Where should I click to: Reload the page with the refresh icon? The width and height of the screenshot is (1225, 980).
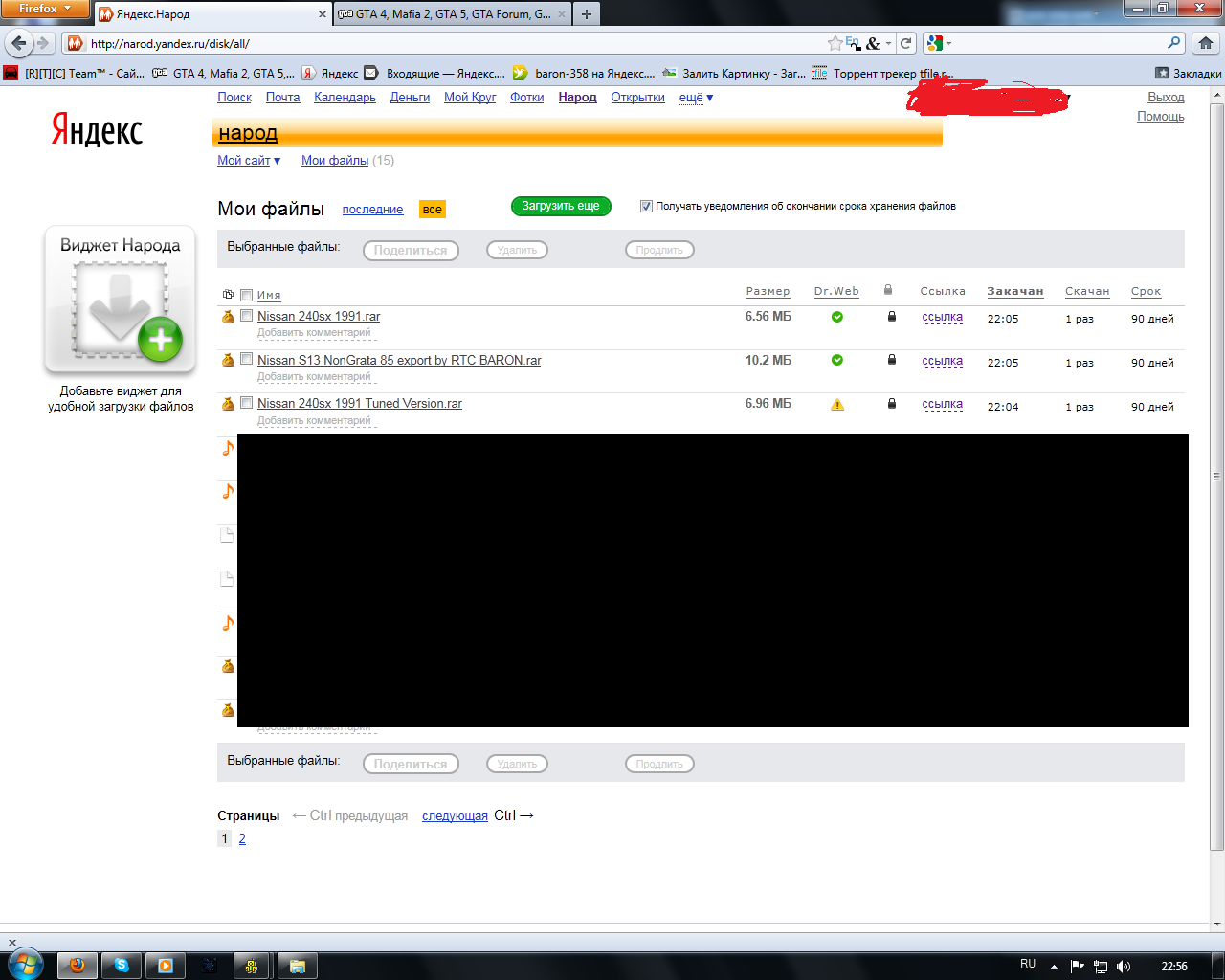click(x=905, y=43)
